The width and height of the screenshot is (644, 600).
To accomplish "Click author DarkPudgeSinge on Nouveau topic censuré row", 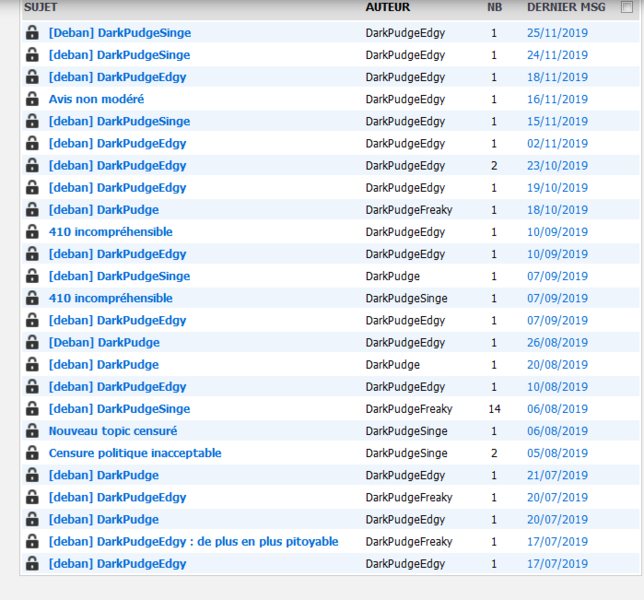I will coord(406,431).
